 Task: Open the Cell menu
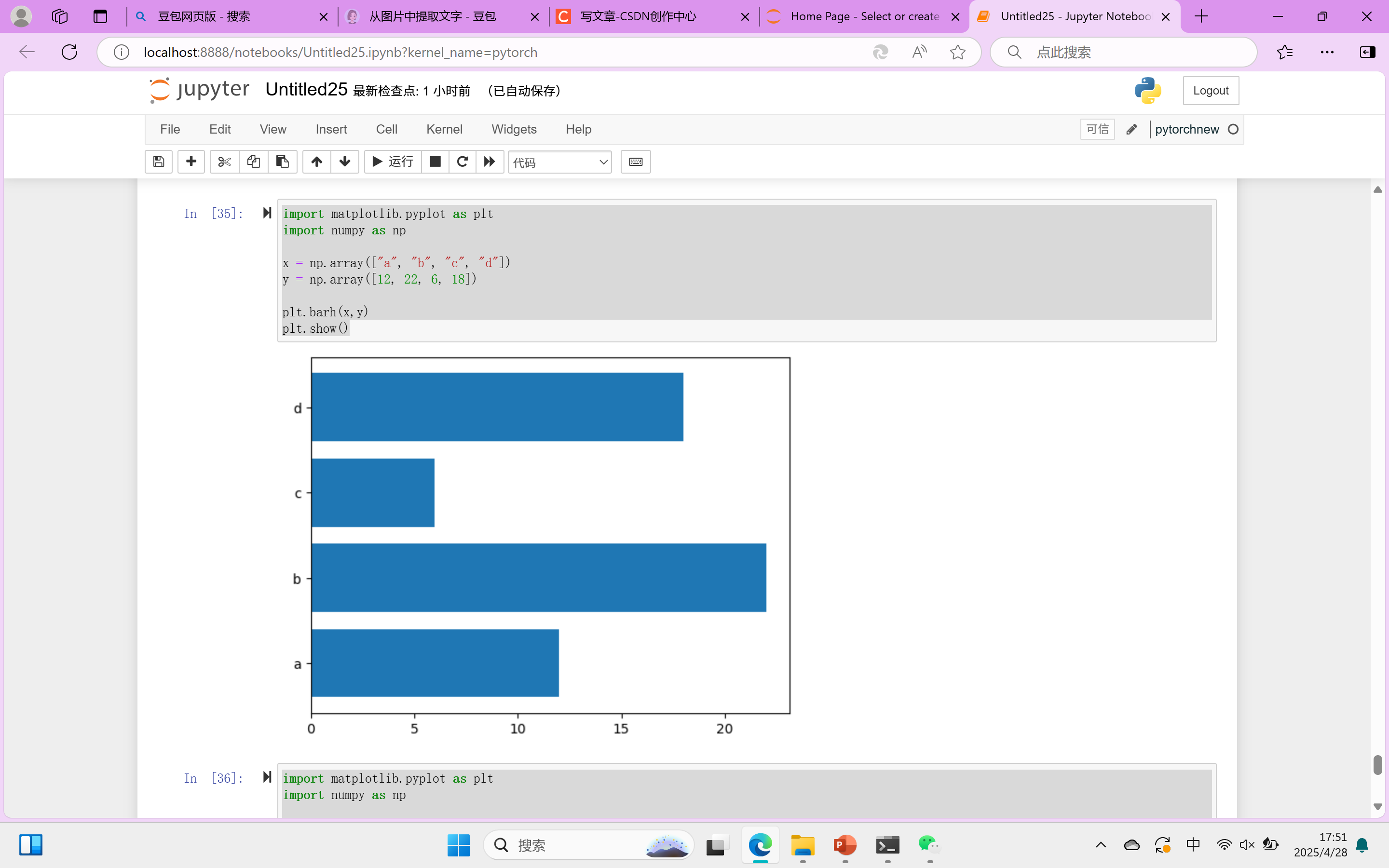click(386, 129)
